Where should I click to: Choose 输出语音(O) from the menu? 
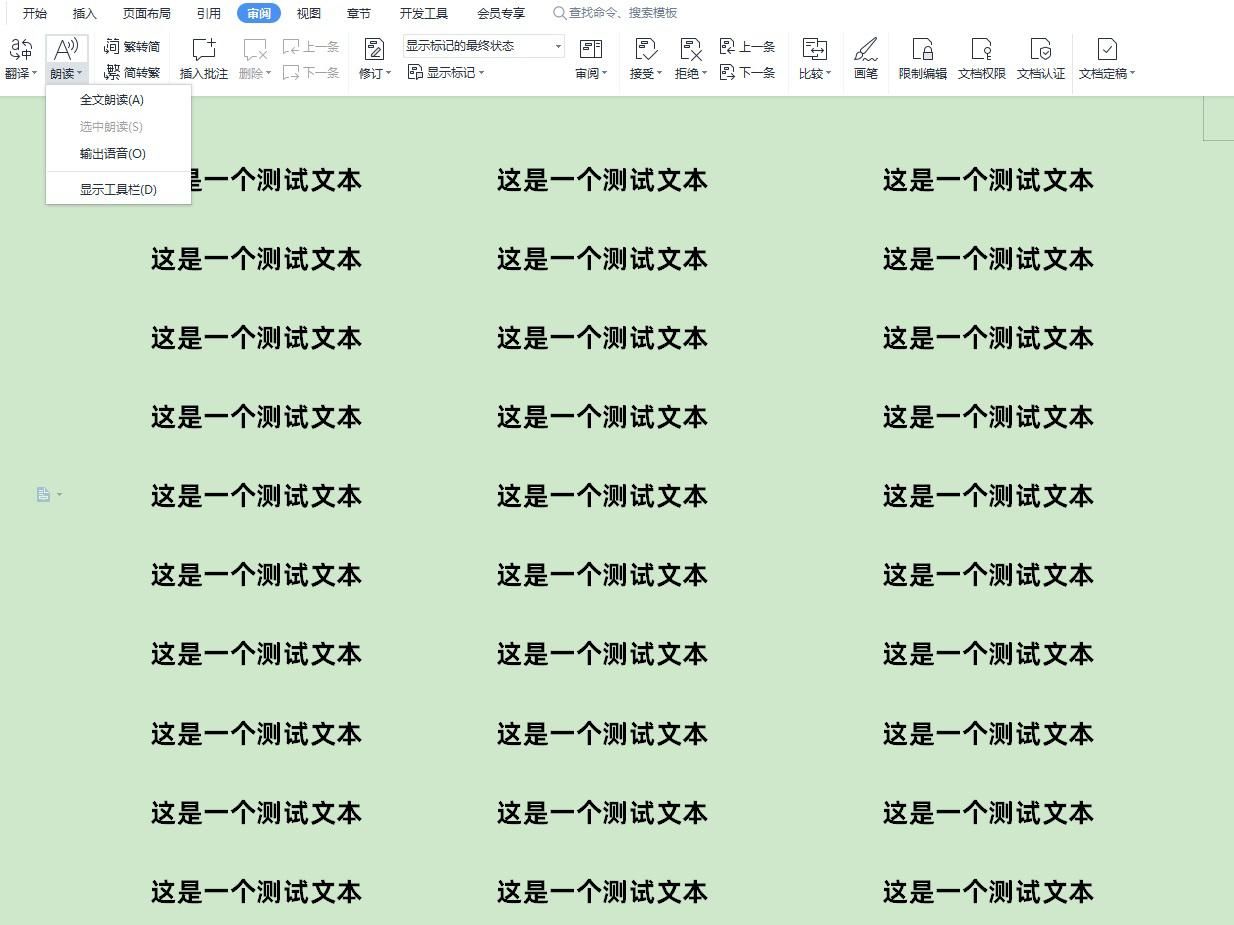pos(118,154)
